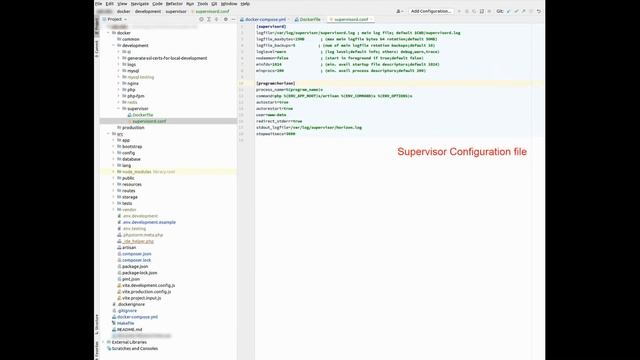Click the Git commit checkmark icon
Viewport: 640px width, 360px height.
click(x=516, y=11)
